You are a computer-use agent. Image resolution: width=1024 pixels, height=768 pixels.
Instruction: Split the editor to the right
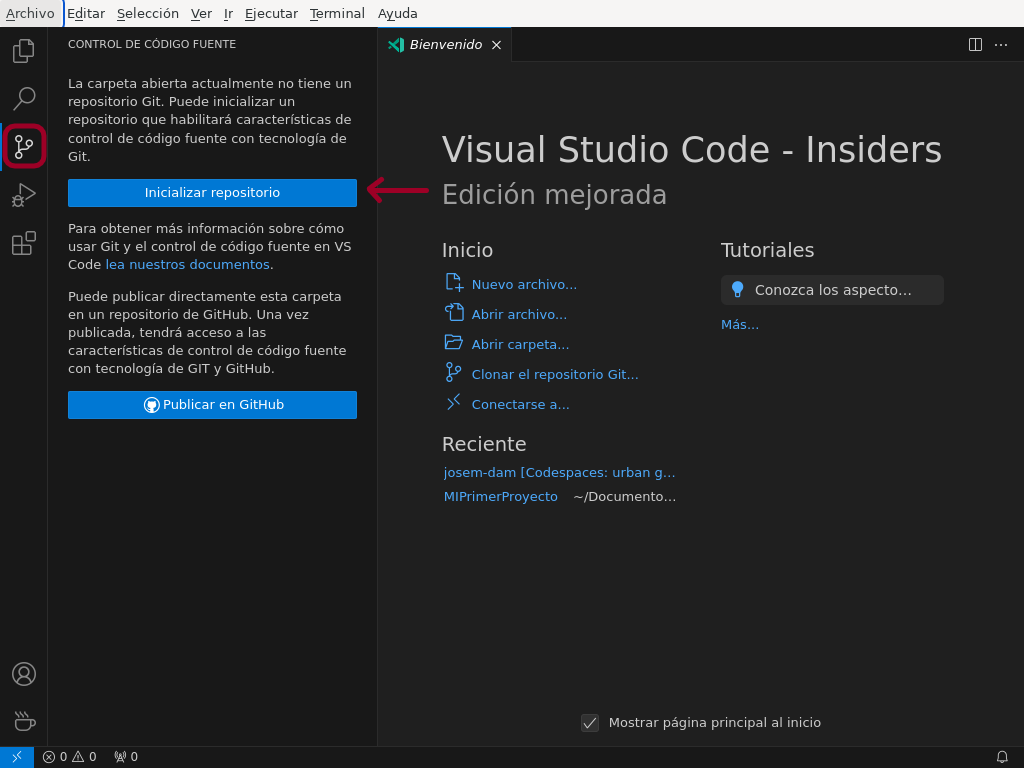[975, 44]
